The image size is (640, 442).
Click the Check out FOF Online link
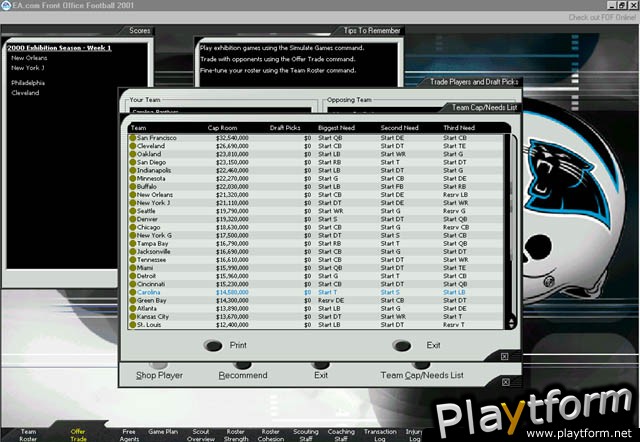(x=602, y=18)
